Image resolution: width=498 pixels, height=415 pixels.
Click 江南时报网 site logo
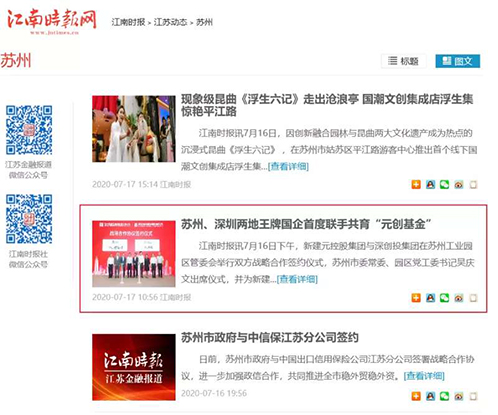click(52, 21)
